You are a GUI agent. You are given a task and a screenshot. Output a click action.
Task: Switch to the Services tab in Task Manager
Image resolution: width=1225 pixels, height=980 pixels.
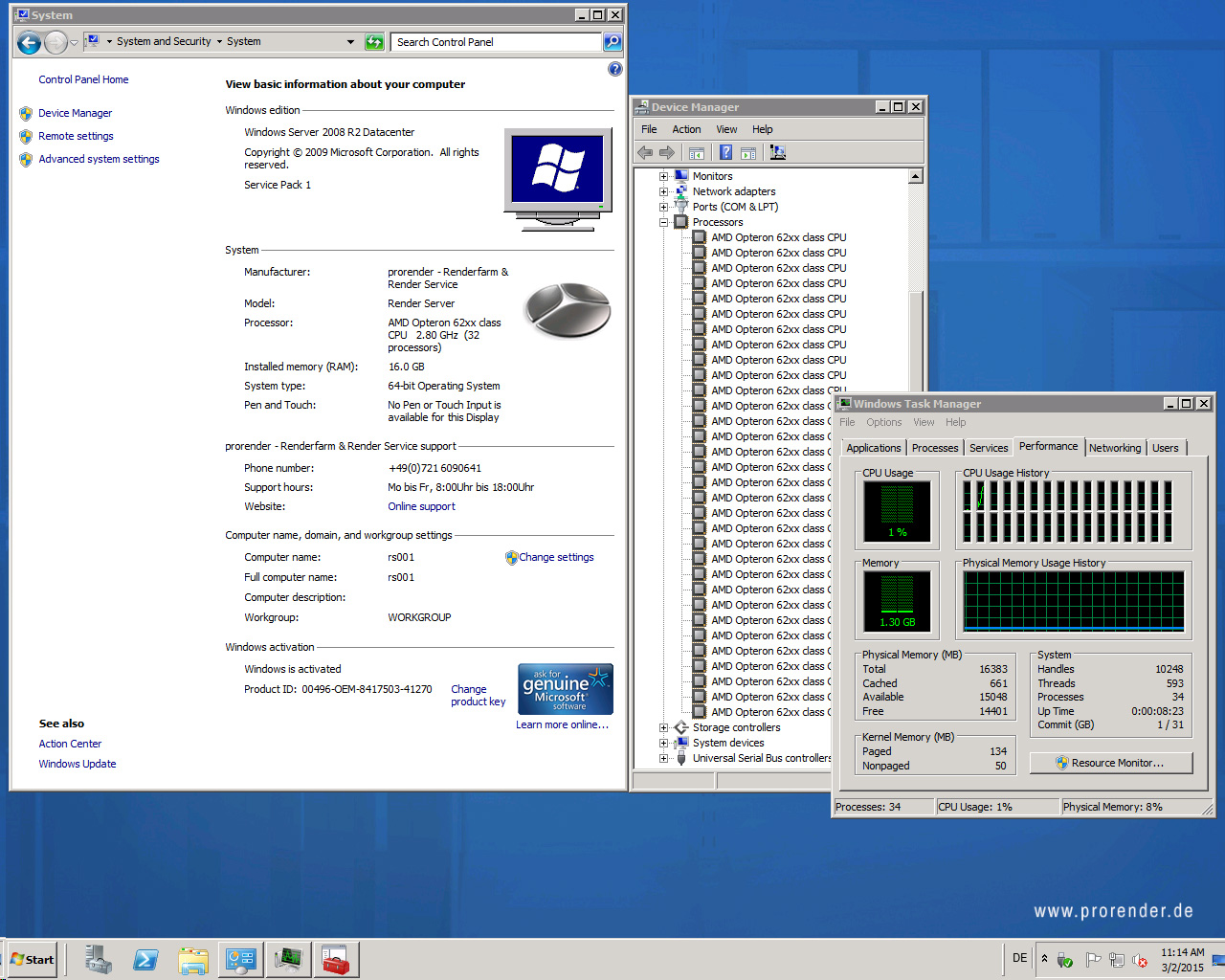pos(989,448)
